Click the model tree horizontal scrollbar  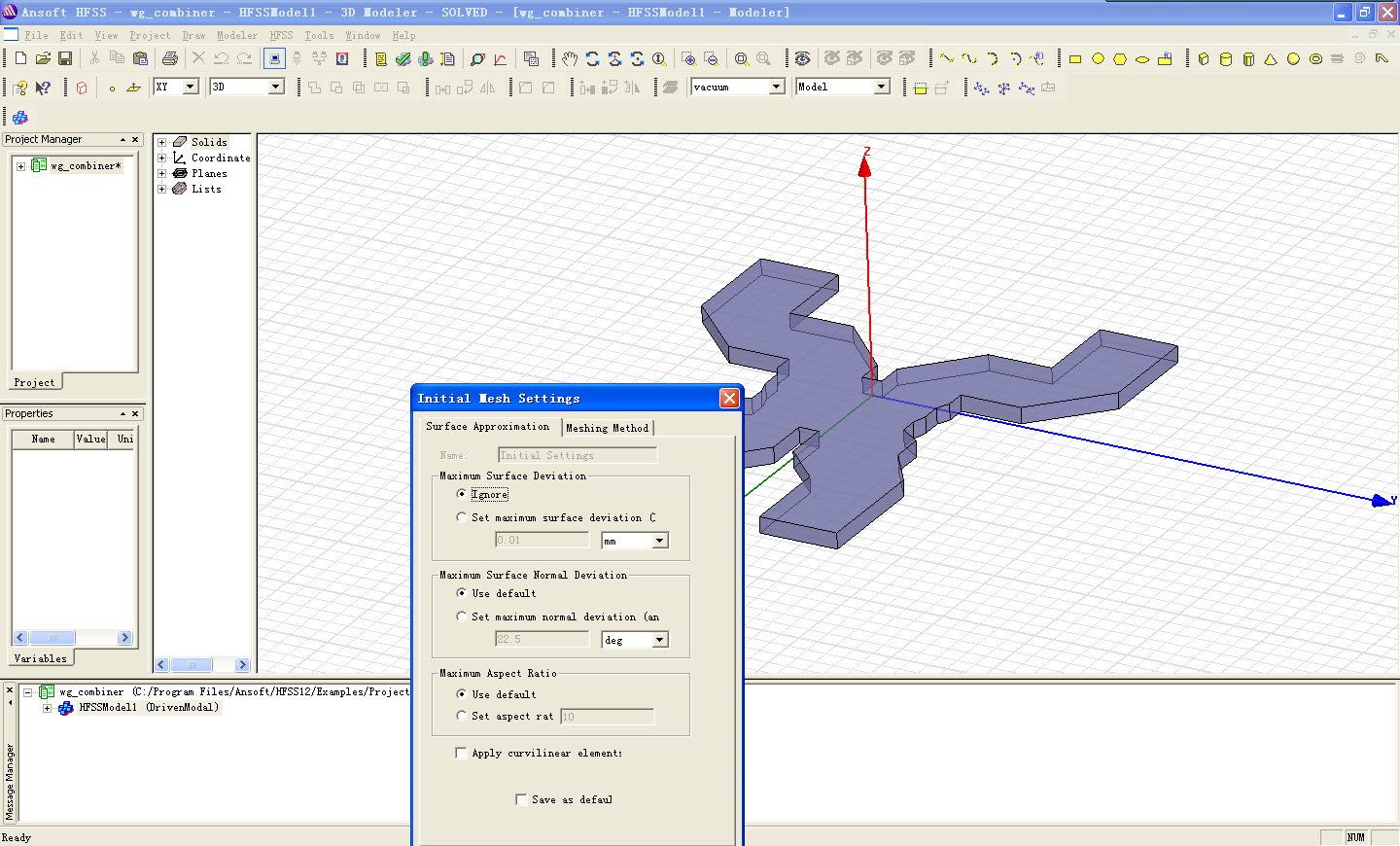pyautogui.click(x=202, y=665)
